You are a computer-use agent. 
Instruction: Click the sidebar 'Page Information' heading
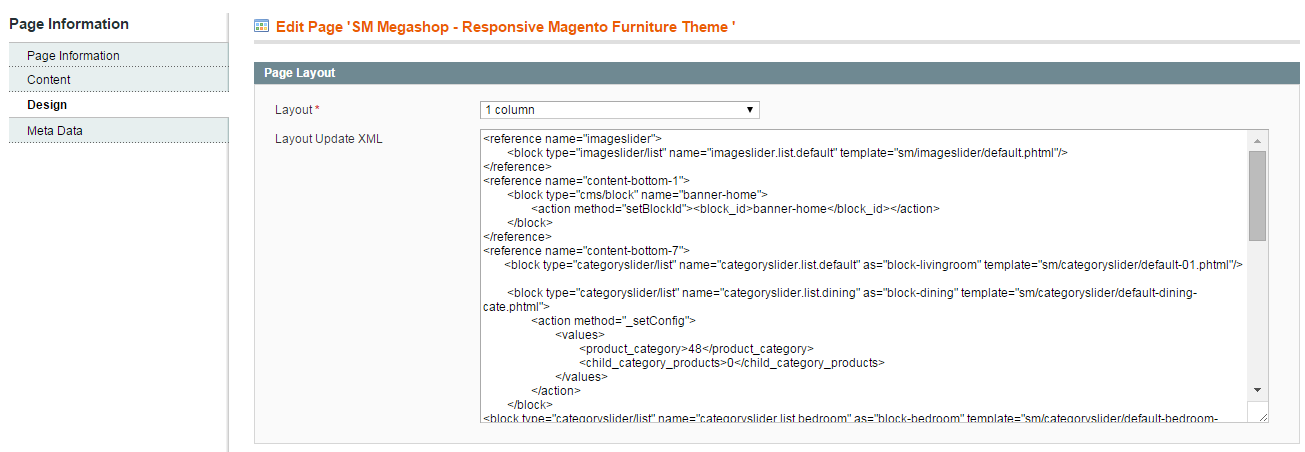tap(69, 24)
